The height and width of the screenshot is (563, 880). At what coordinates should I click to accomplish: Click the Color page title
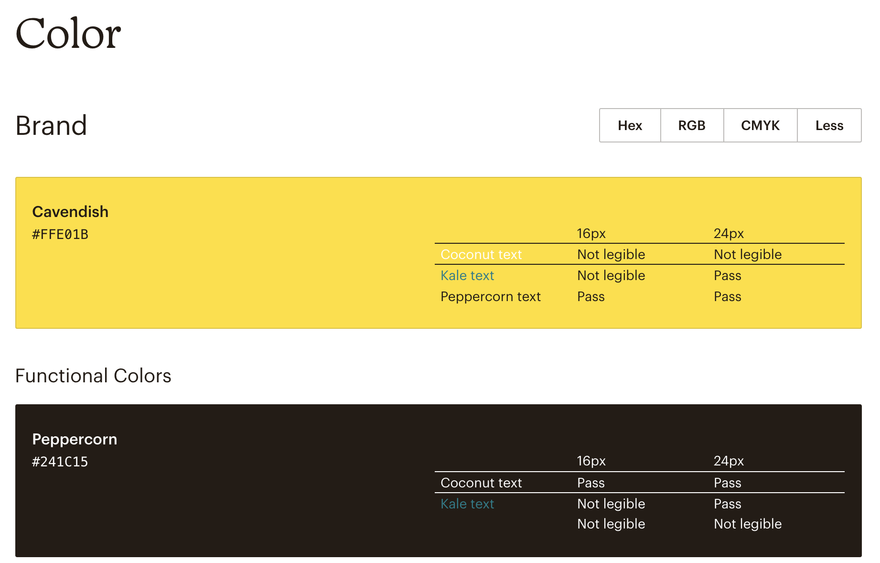68,34
